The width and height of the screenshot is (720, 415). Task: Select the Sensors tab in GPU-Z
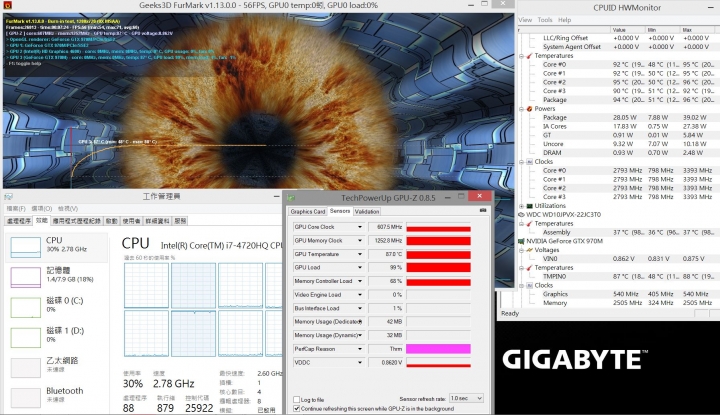tap(340, 211)
